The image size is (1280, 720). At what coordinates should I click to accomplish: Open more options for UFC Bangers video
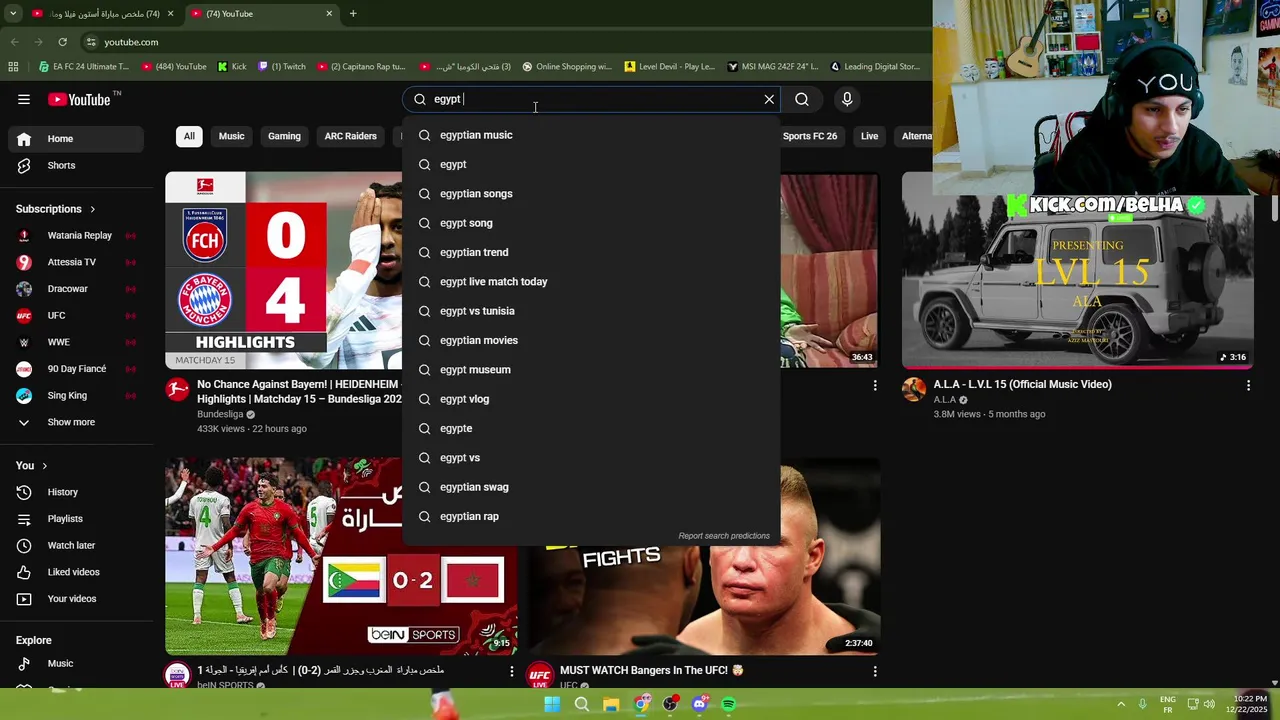[x=875, y=671]
